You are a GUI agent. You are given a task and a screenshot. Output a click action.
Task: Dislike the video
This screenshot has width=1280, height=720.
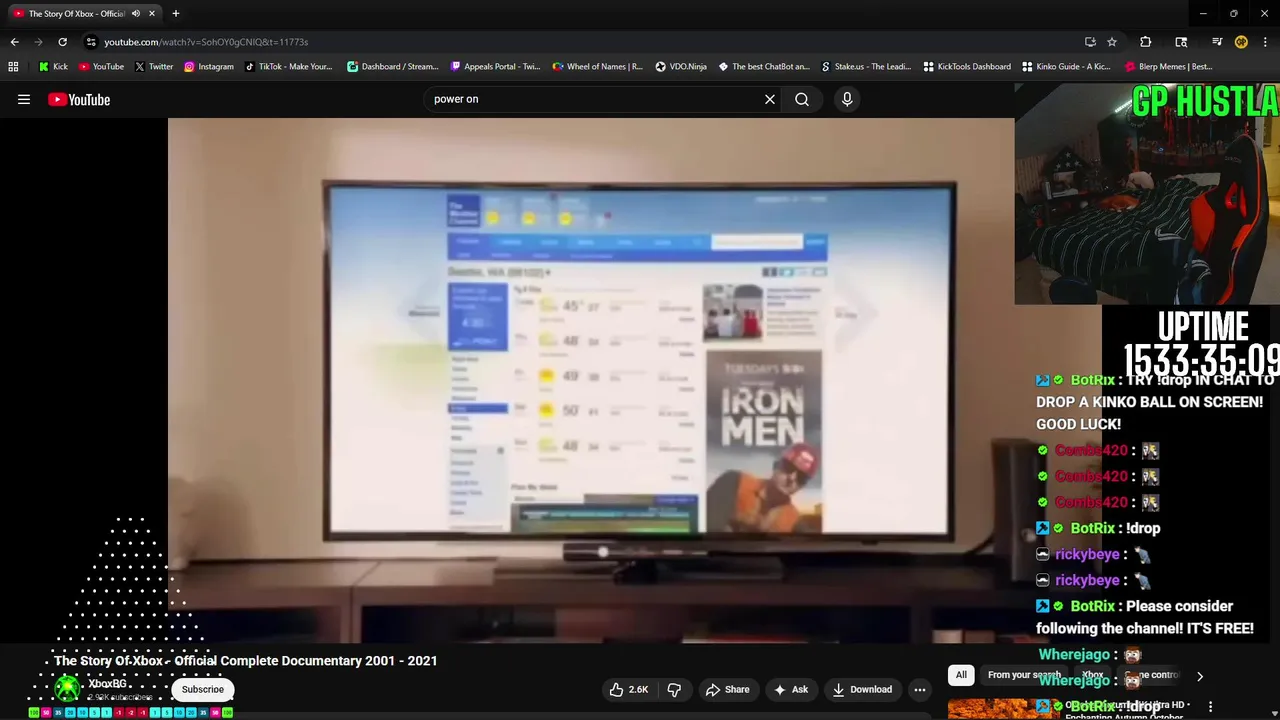tap(674, 689)
